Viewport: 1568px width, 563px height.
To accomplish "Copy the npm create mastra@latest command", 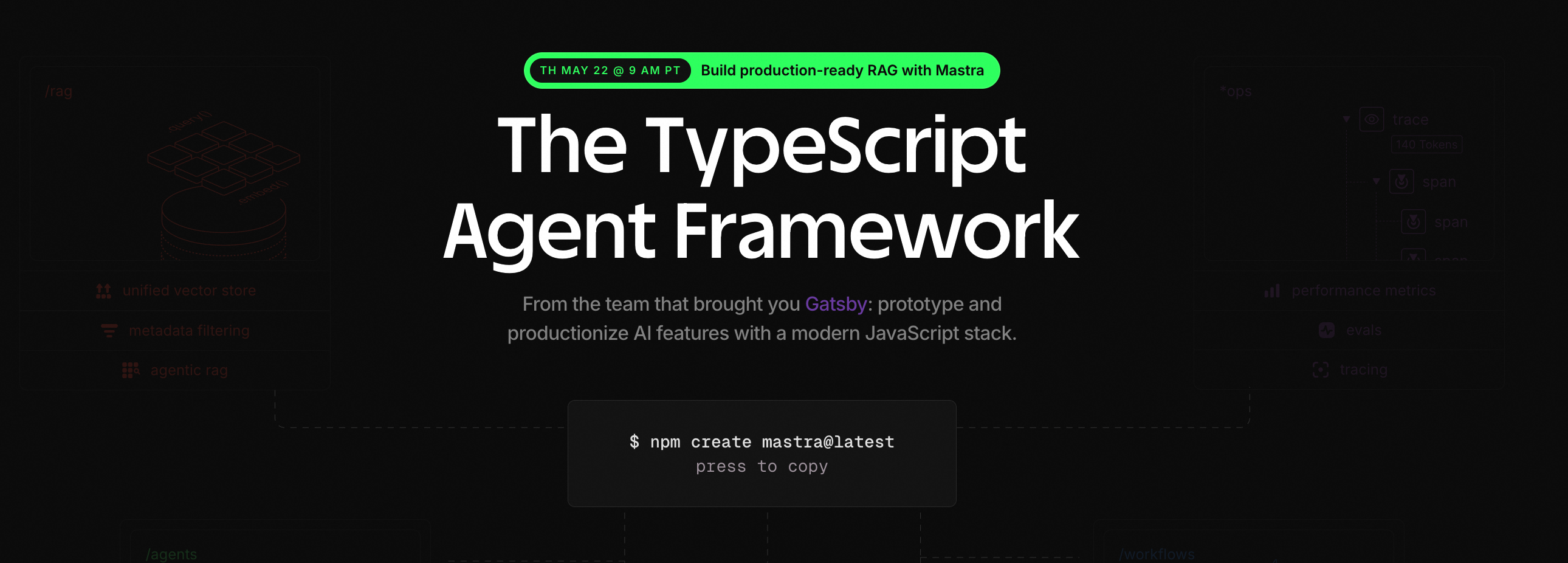I will (762, 454).
